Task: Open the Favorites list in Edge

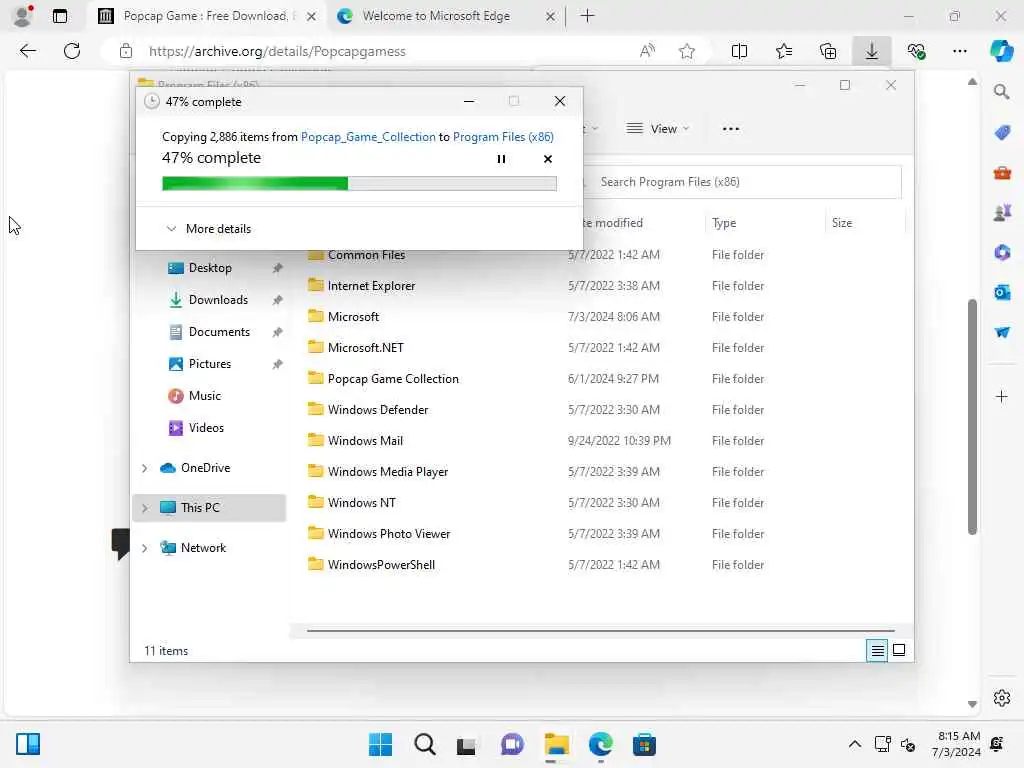Action: (x=784, y=51)
